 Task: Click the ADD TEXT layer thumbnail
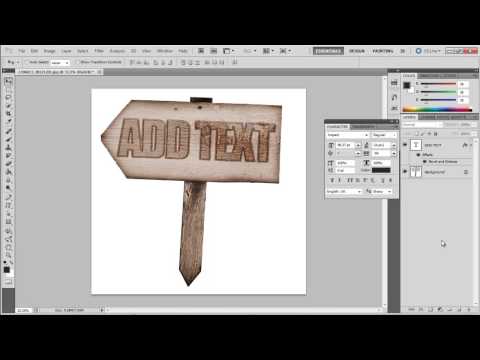(416, 145)
